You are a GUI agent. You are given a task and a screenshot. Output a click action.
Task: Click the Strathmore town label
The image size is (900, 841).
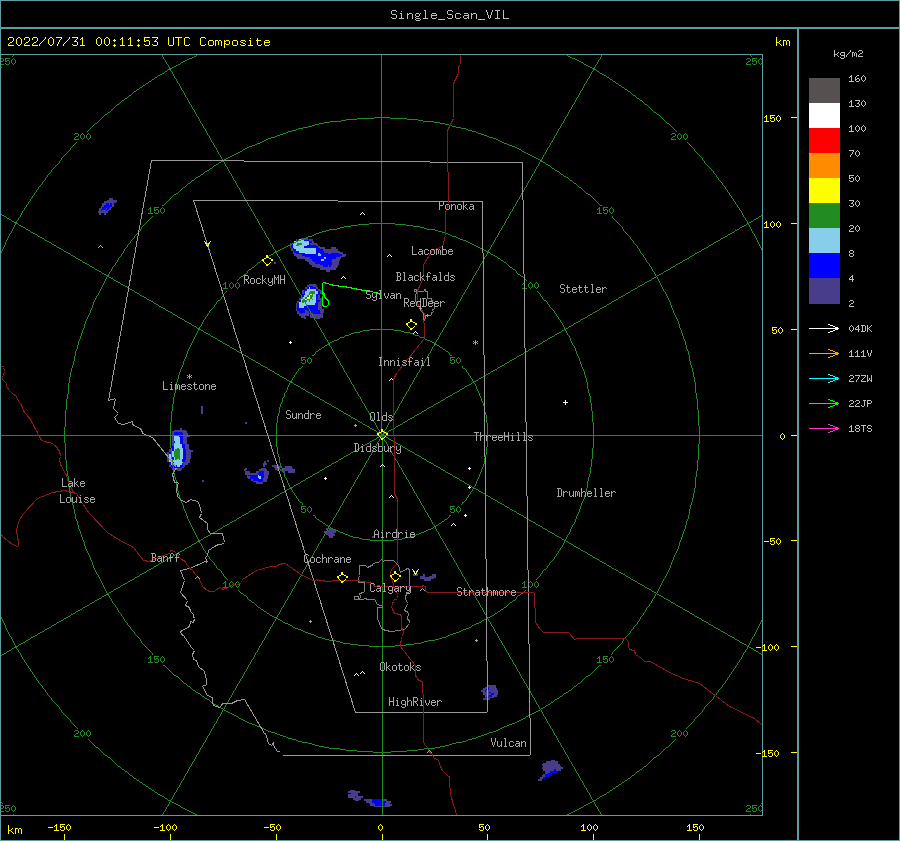click(x=486, y=592)
